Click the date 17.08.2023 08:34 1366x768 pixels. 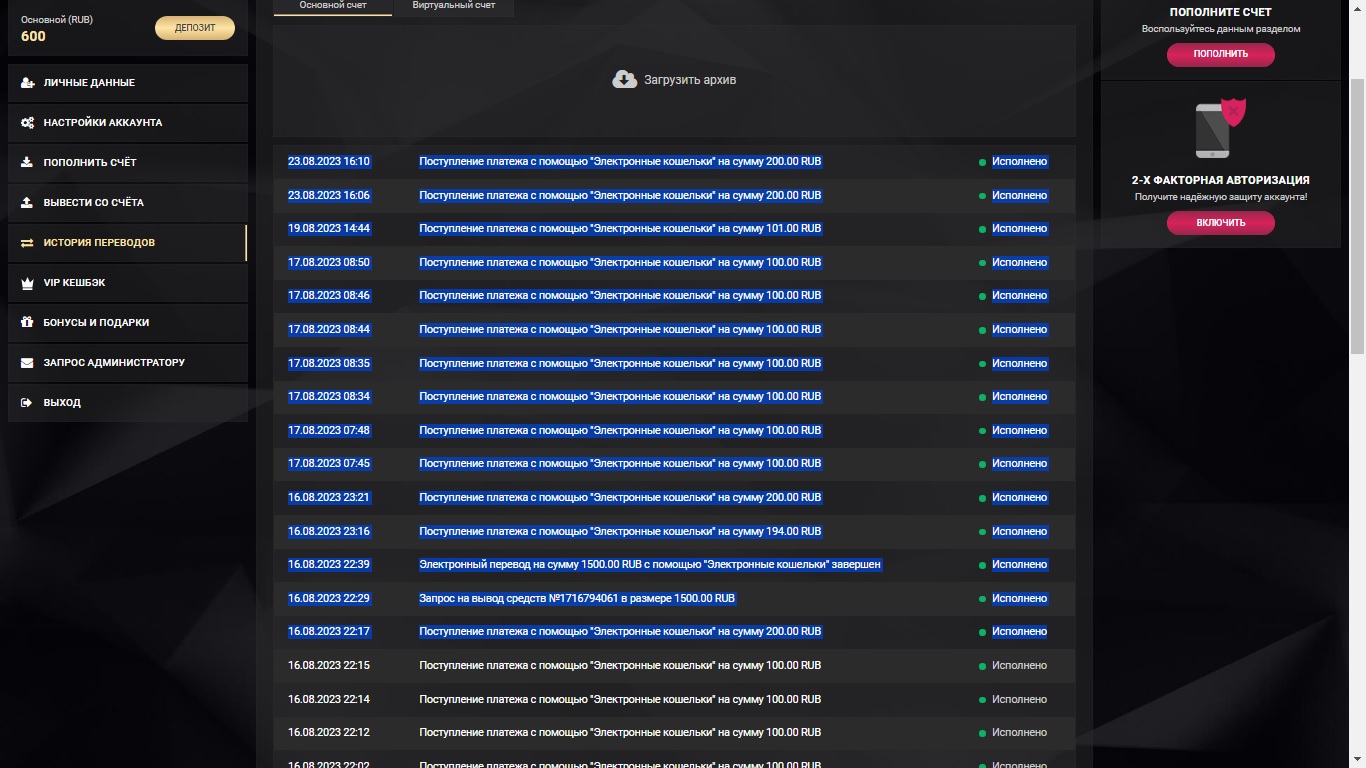(x=329, y=397)
